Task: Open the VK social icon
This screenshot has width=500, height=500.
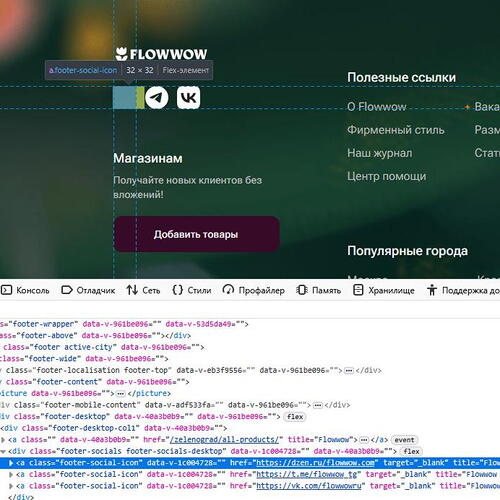Action: pos(188,97)
